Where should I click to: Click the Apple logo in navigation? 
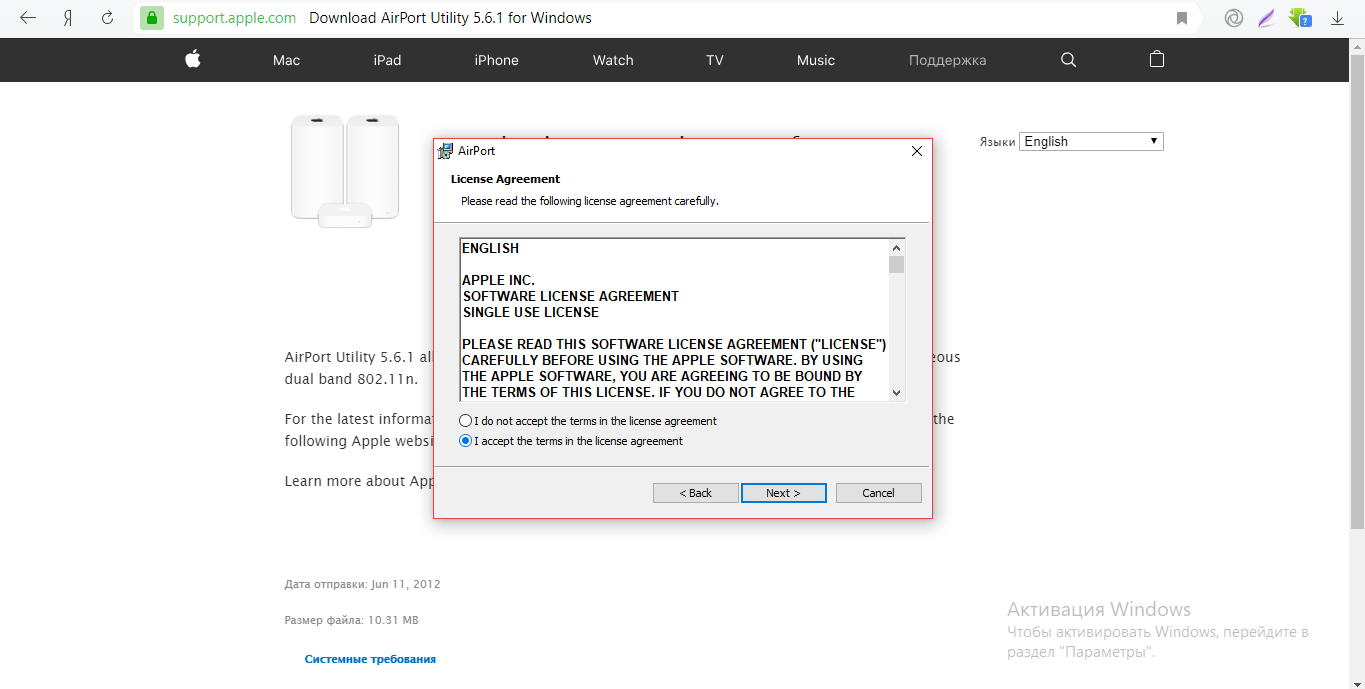tap(193, 60)
